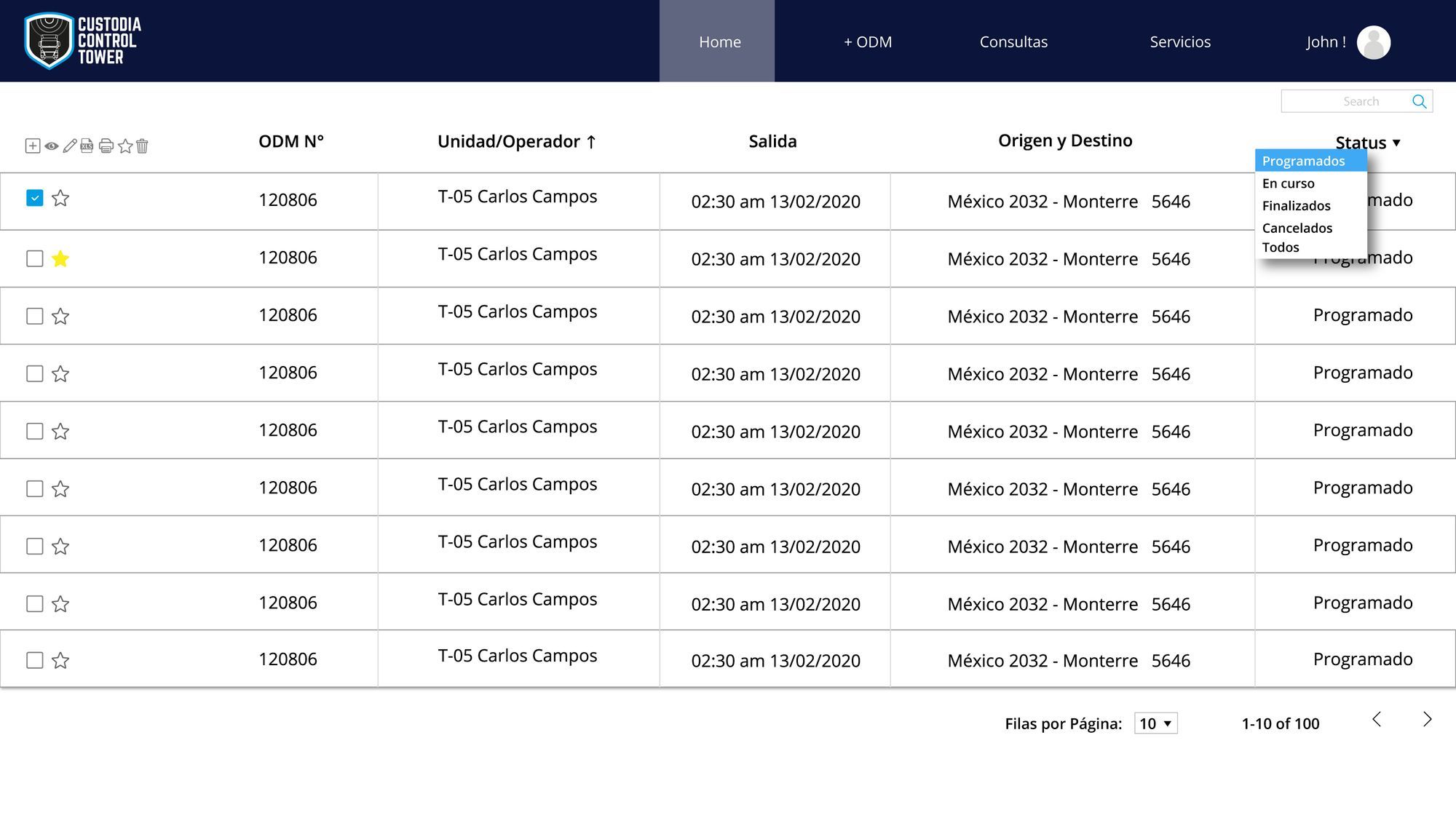
Task: Export table with the XLS icon
Action: [87, 146]
